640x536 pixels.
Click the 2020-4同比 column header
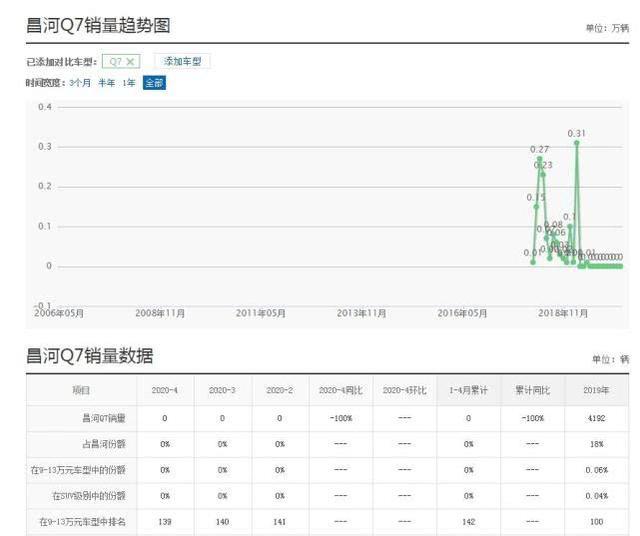[x=340, y=390]
